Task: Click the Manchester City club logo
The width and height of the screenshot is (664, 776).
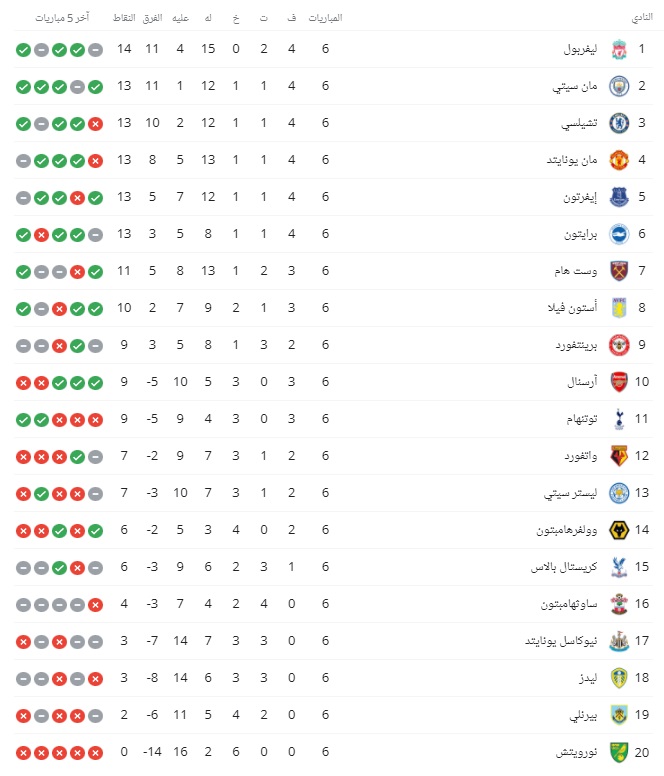Action: [619, 86]
